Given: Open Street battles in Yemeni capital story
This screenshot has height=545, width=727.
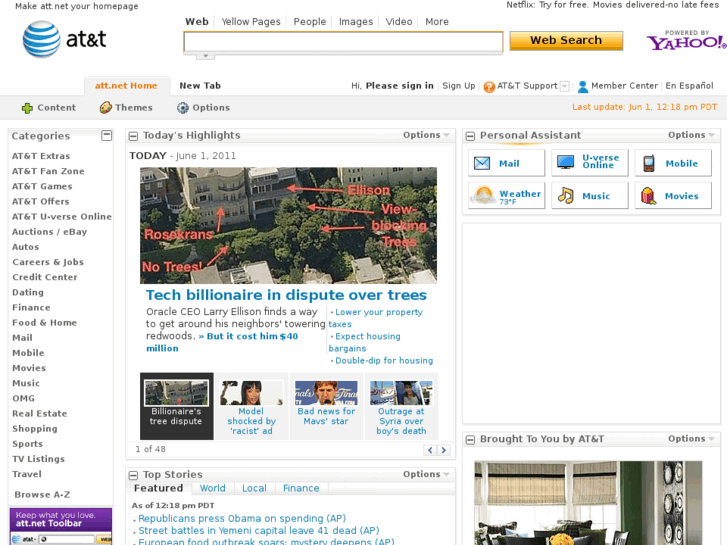Looking at the screenshot, I should click(x=259, y=531).
